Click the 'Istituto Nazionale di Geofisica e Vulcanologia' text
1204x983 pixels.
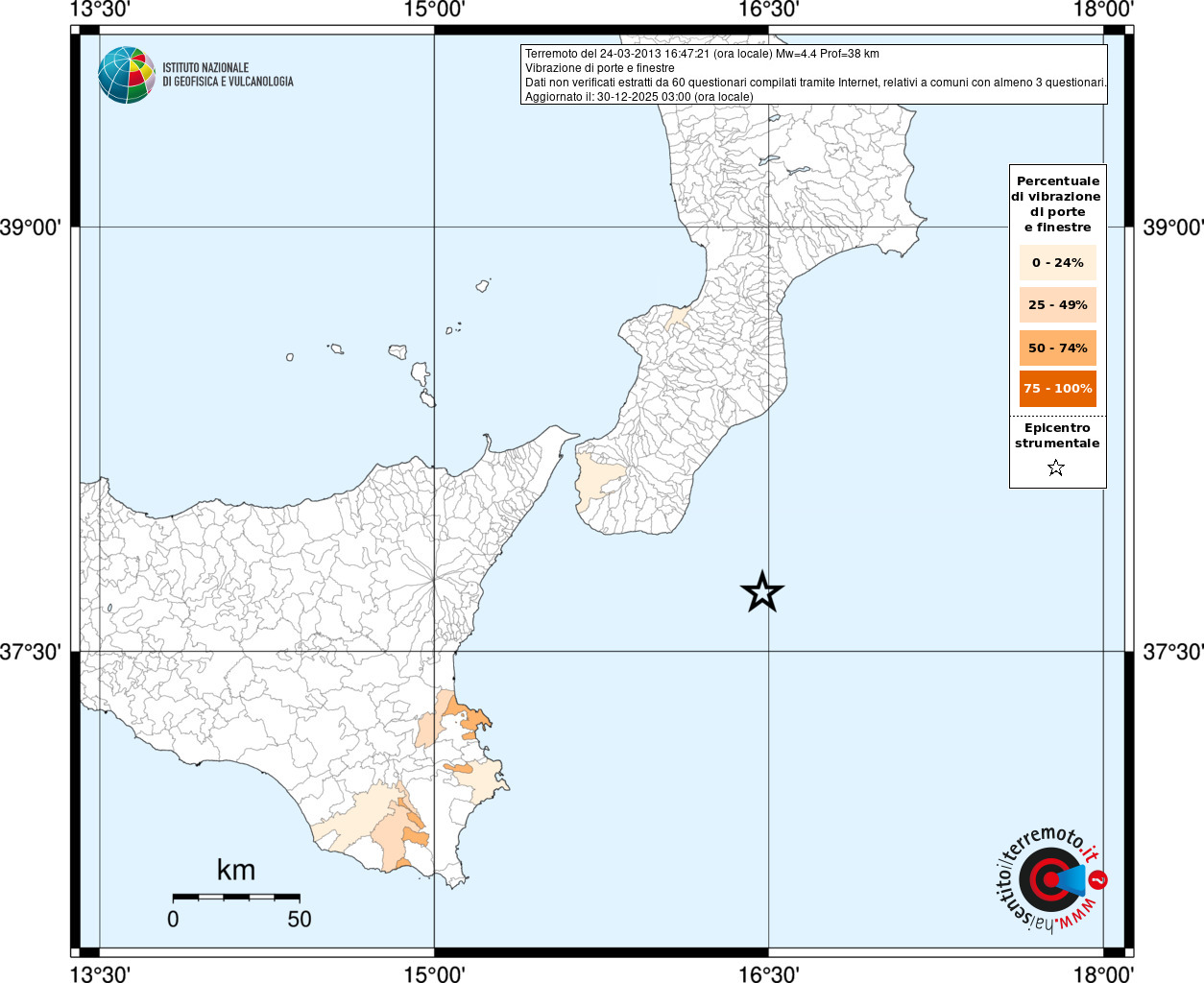[228, 75]
